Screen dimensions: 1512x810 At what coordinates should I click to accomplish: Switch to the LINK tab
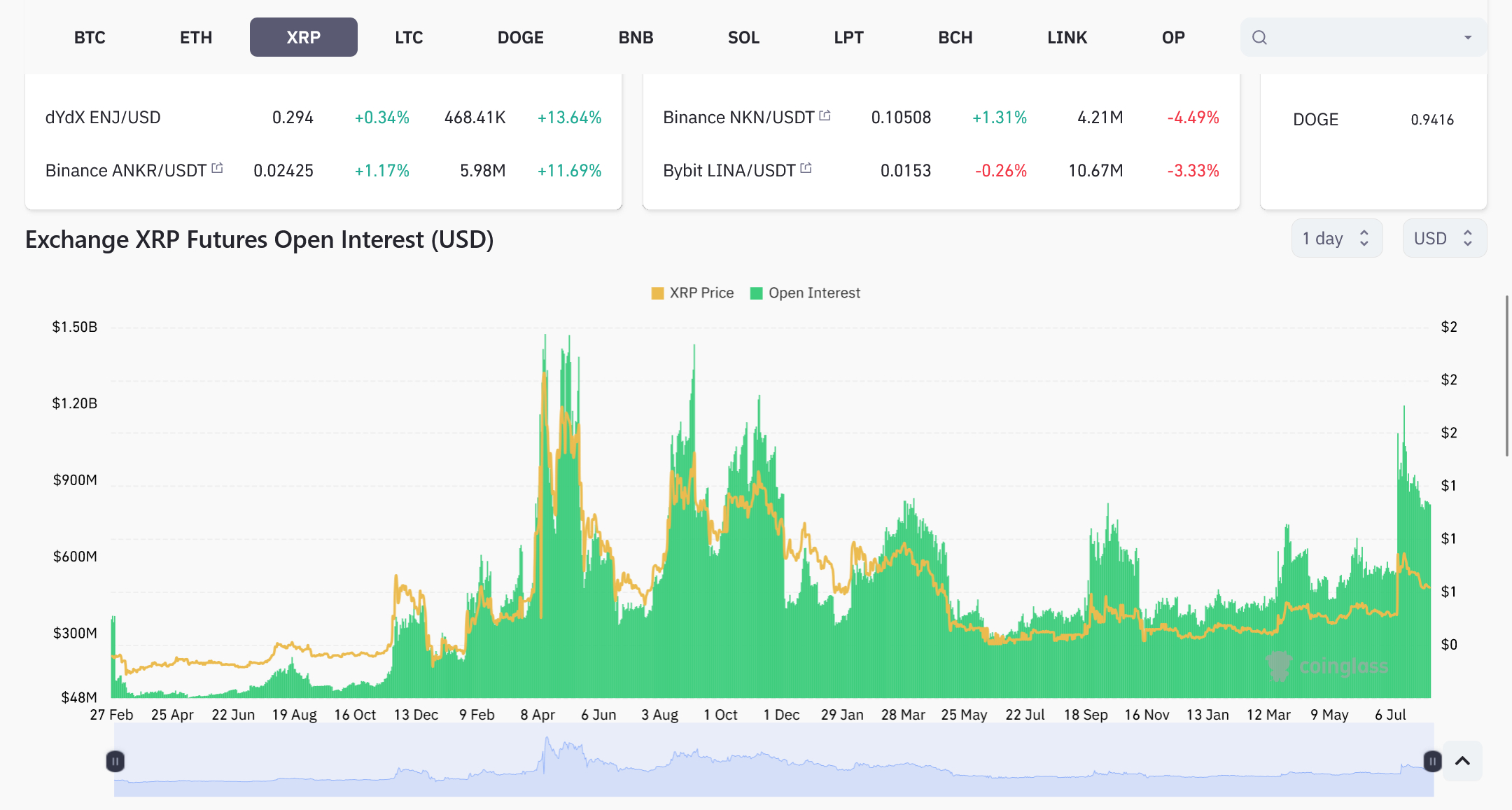click(1067, 37)
